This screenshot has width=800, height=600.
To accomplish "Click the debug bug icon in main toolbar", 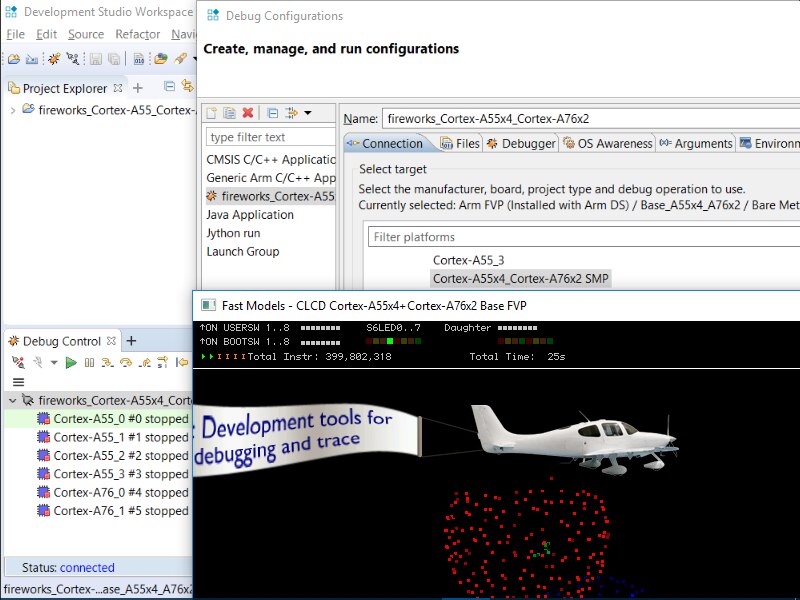I will [54, 59].
